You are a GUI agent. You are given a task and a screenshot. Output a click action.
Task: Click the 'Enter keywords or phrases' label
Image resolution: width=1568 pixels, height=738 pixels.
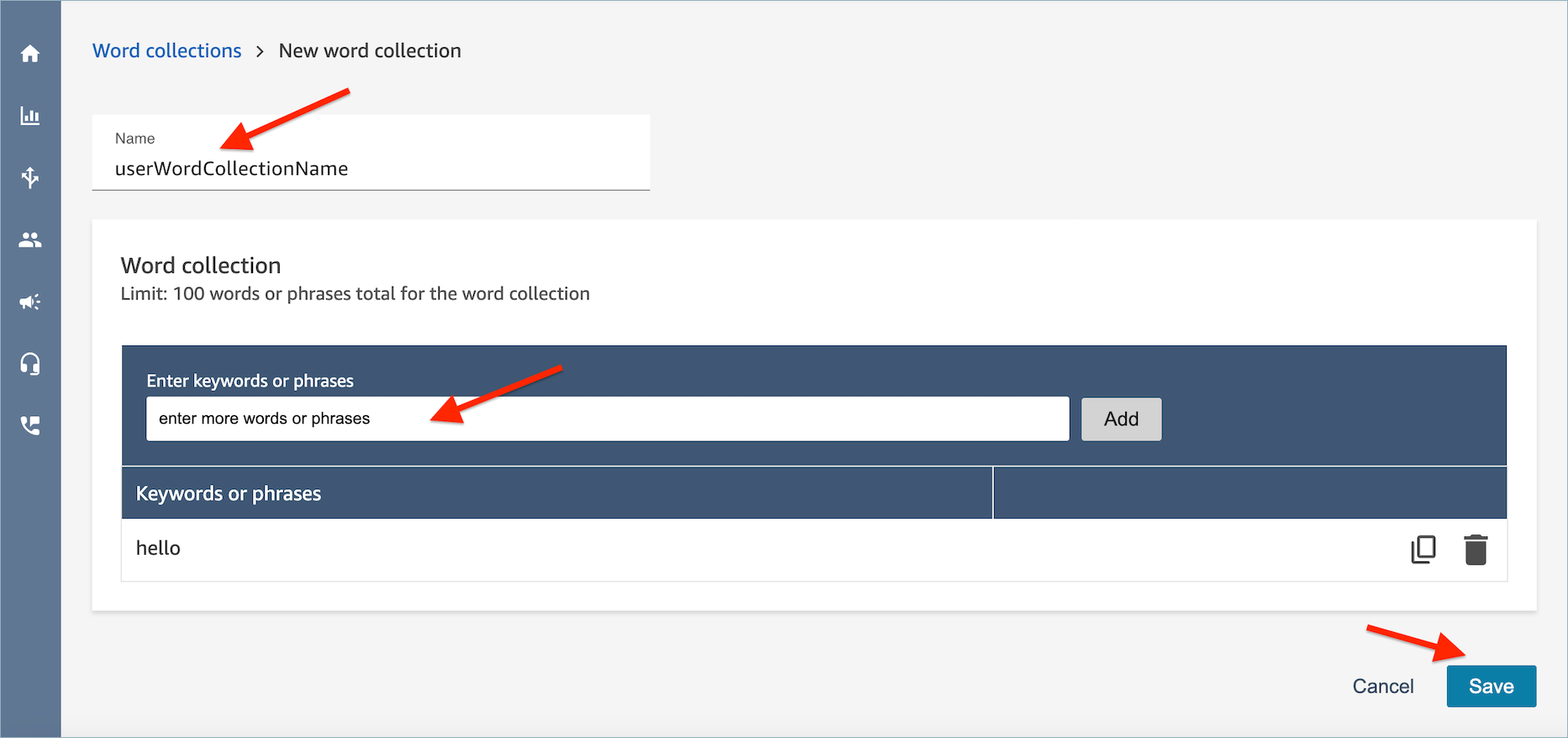[250, 380]
